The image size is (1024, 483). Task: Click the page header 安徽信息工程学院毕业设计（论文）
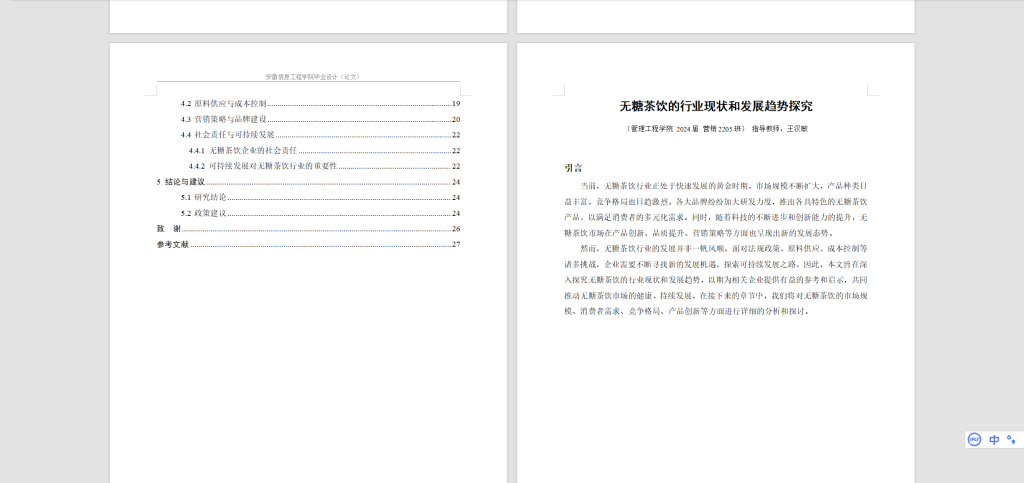[x=312, y=76]
